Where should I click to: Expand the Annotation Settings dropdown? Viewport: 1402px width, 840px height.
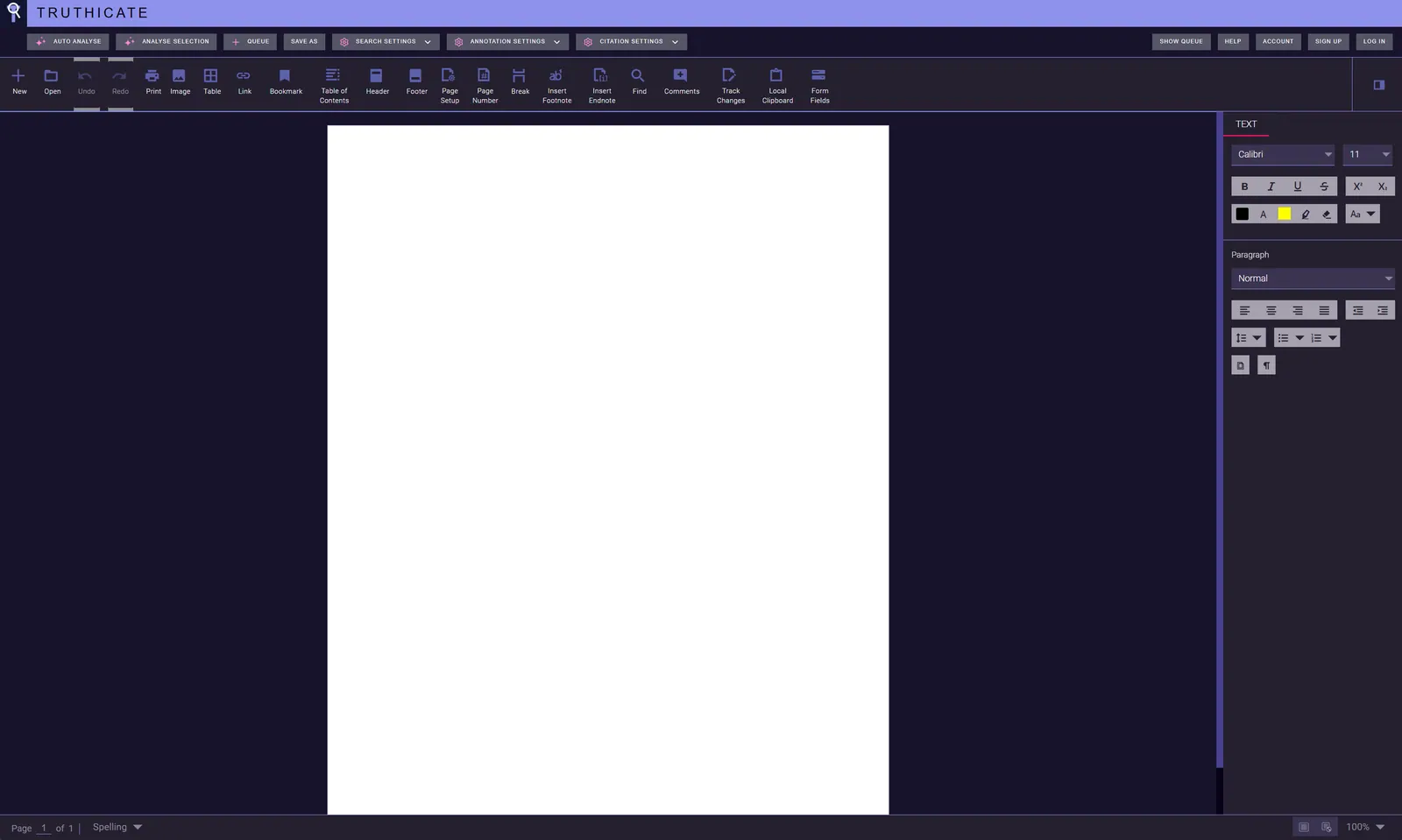click(x=507, y=42)
